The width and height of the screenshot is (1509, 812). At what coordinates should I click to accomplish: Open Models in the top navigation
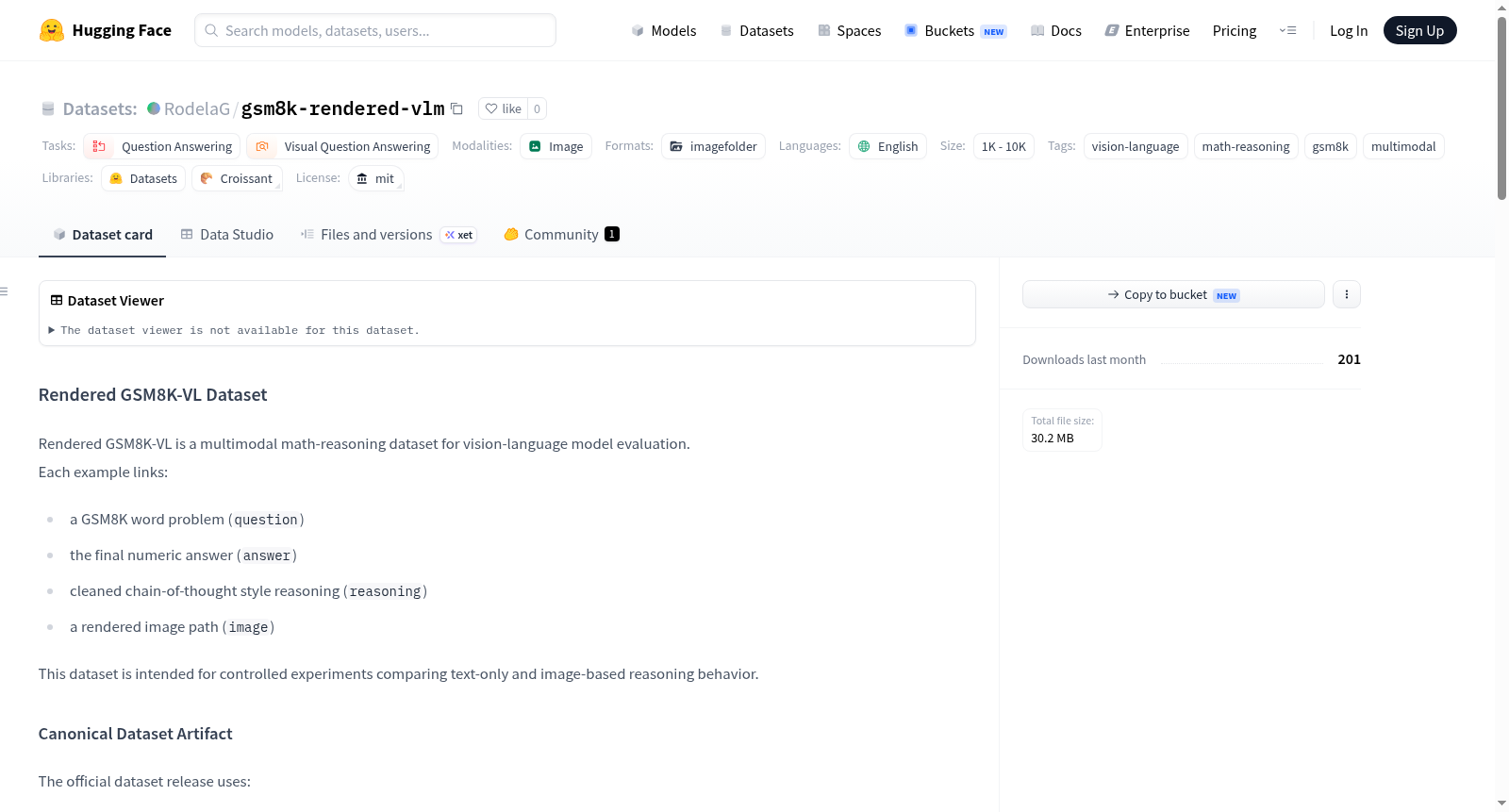[x=664, y=30]
